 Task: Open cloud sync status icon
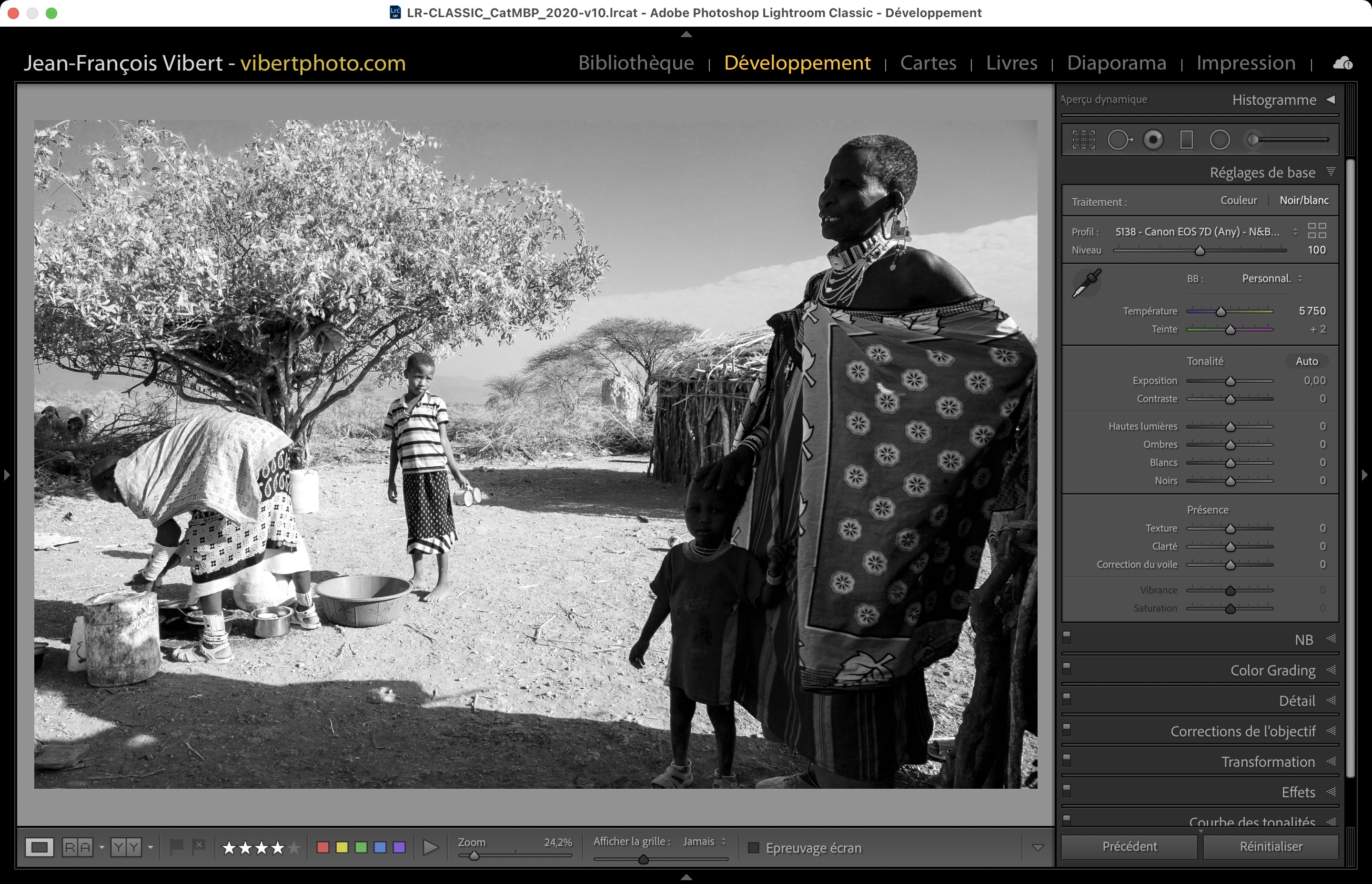click(1343, 63)
